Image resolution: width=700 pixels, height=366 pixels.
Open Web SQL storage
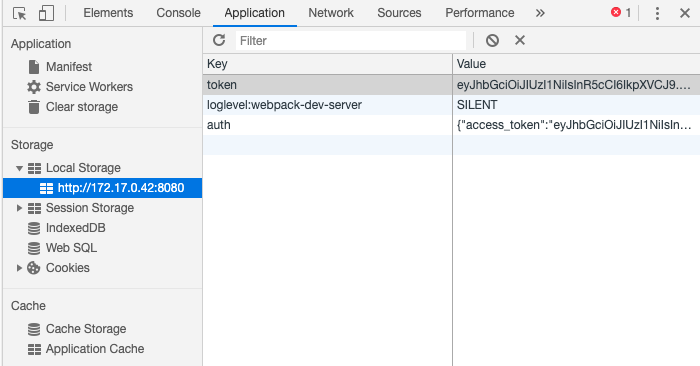pos(71,248)
